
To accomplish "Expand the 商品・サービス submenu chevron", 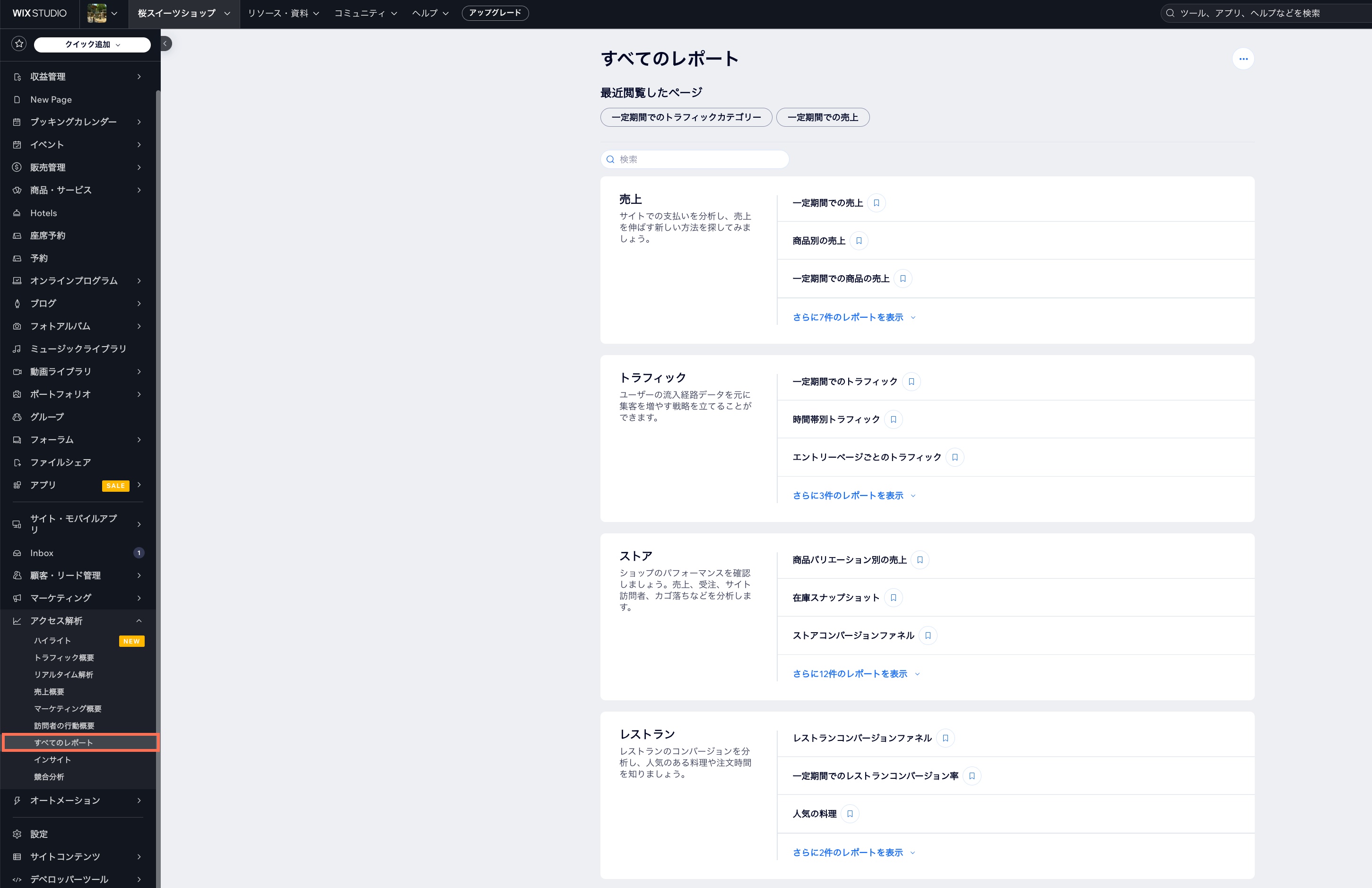I will 139,190.
